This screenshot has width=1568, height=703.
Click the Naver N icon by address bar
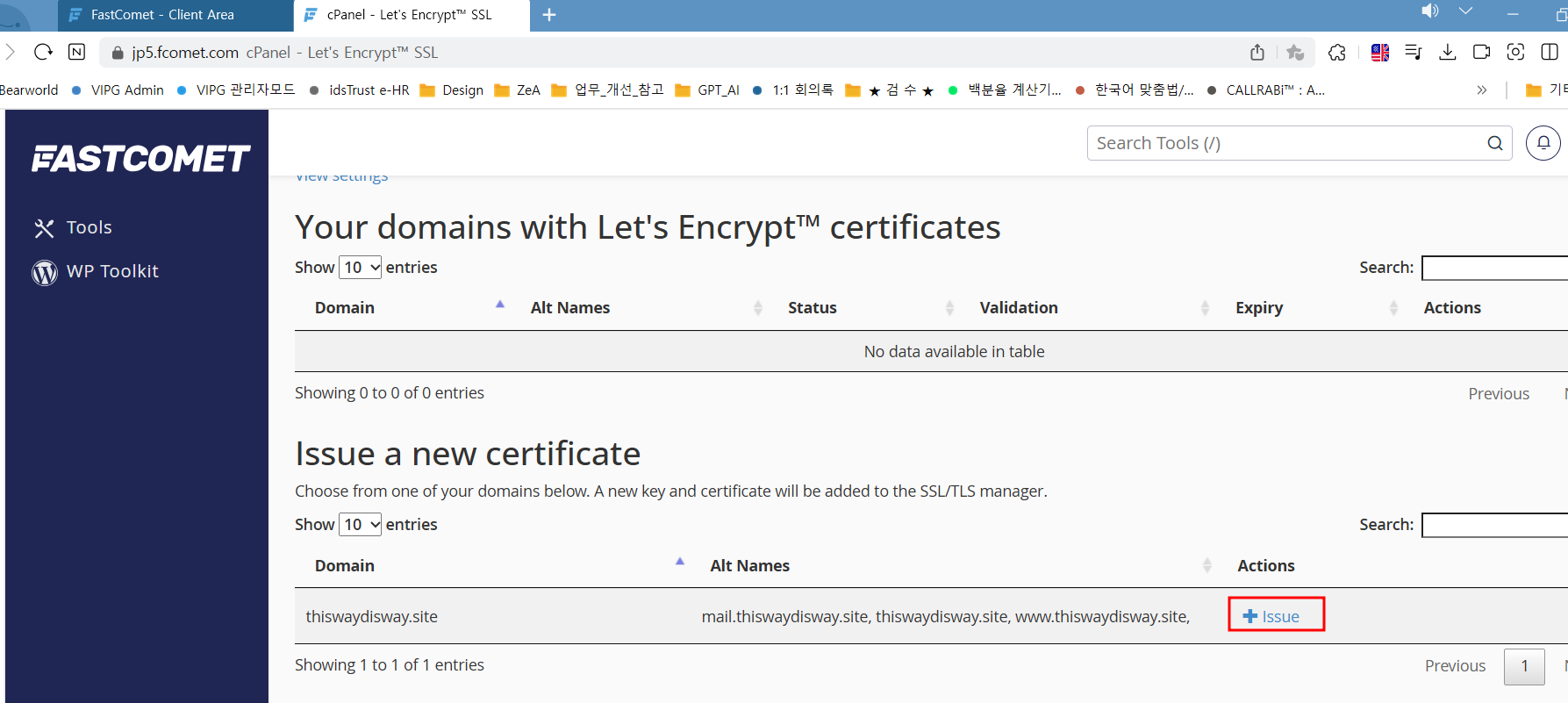(77, 52)
